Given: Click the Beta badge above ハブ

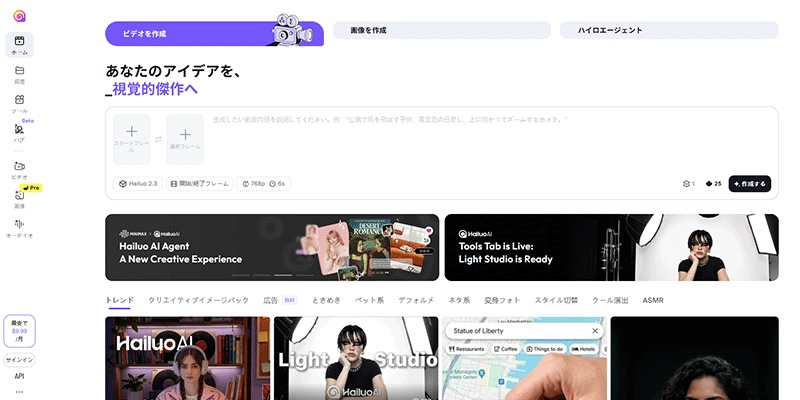Looking at the screenshot, I should point(28,121).
